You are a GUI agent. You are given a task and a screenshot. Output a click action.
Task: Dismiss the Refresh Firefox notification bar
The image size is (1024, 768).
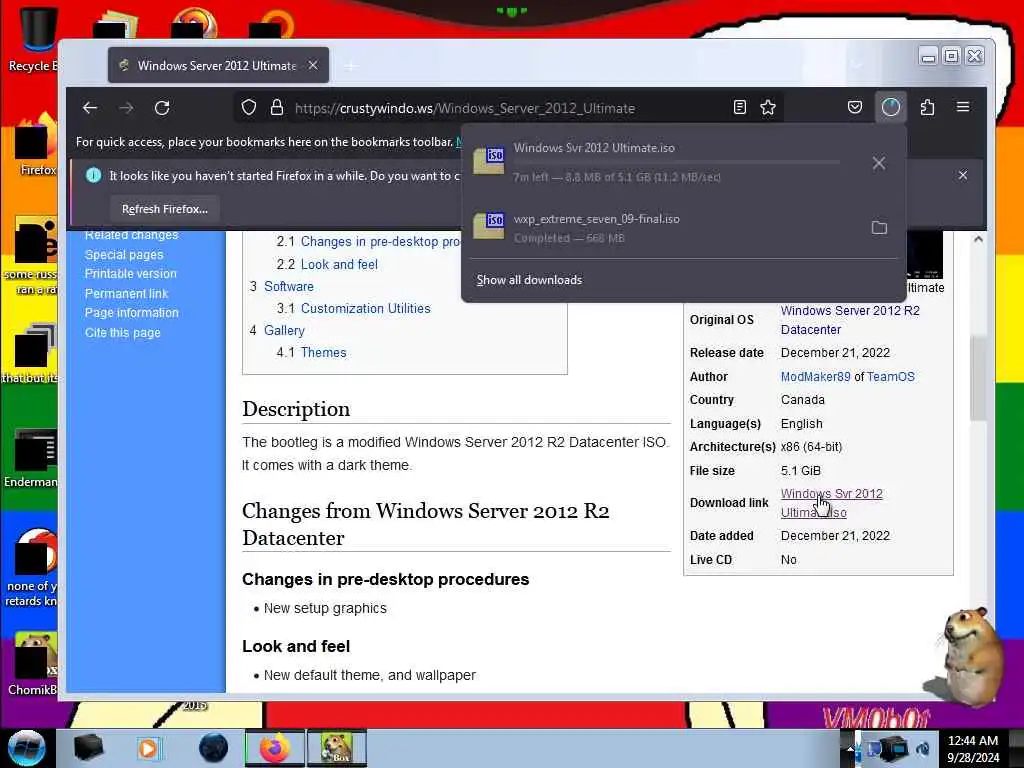(x=963, y=175)
